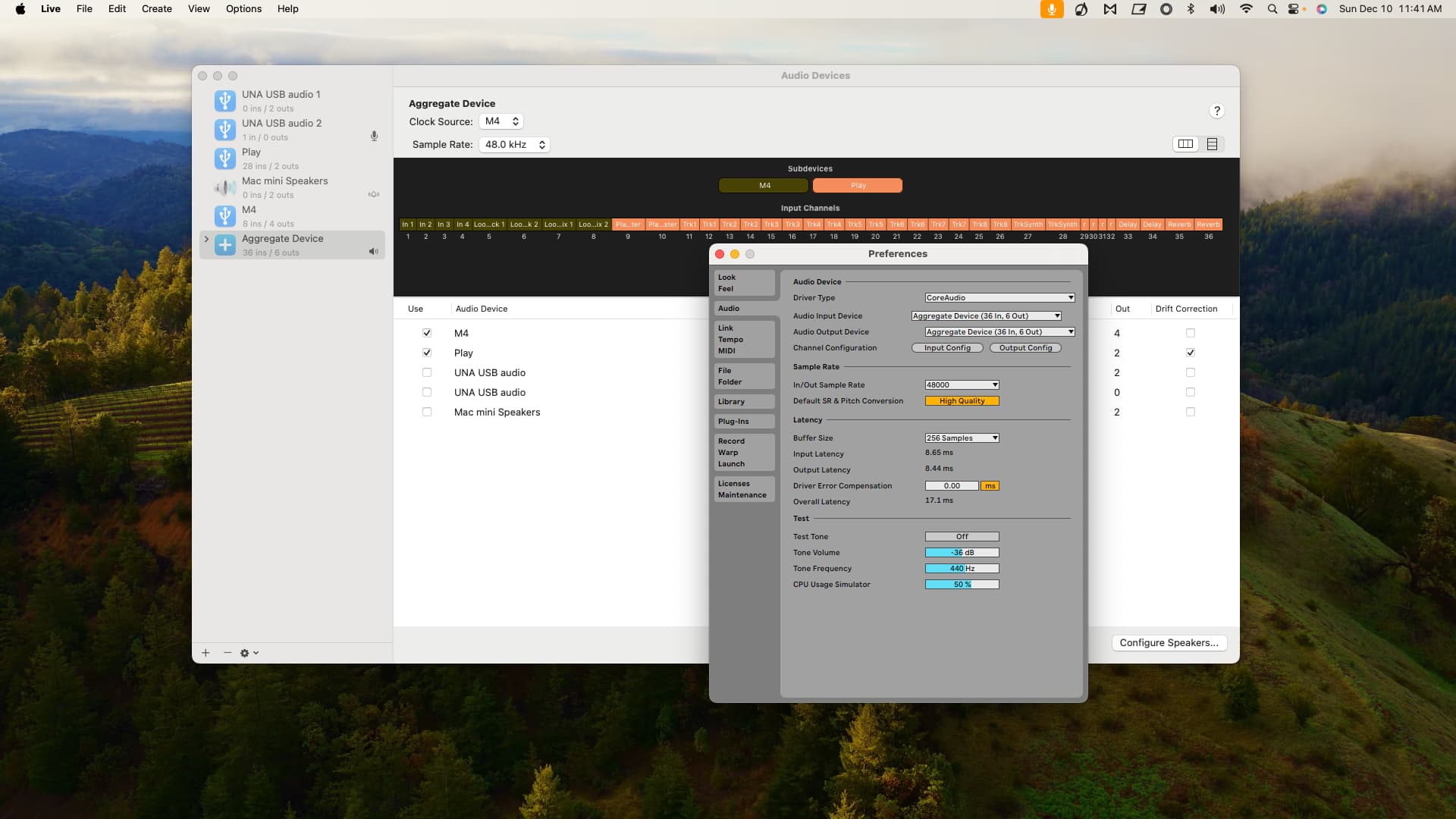Check Use for the first UNA USB audio row
Viewport: 1456px width, 819px height.
427,372
